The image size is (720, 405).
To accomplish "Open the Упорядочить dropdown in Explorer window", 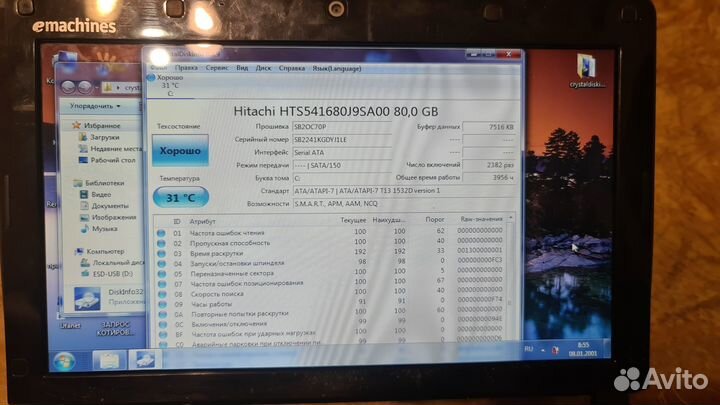I will [95, 106].
